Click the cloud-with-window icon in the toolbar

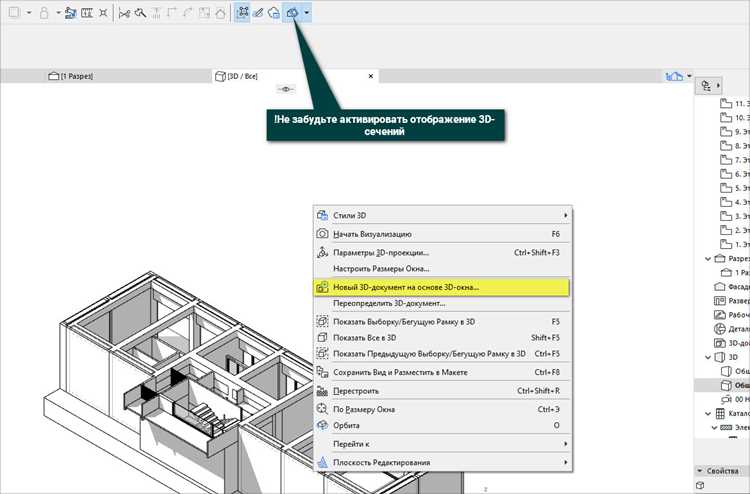(274, 13)
